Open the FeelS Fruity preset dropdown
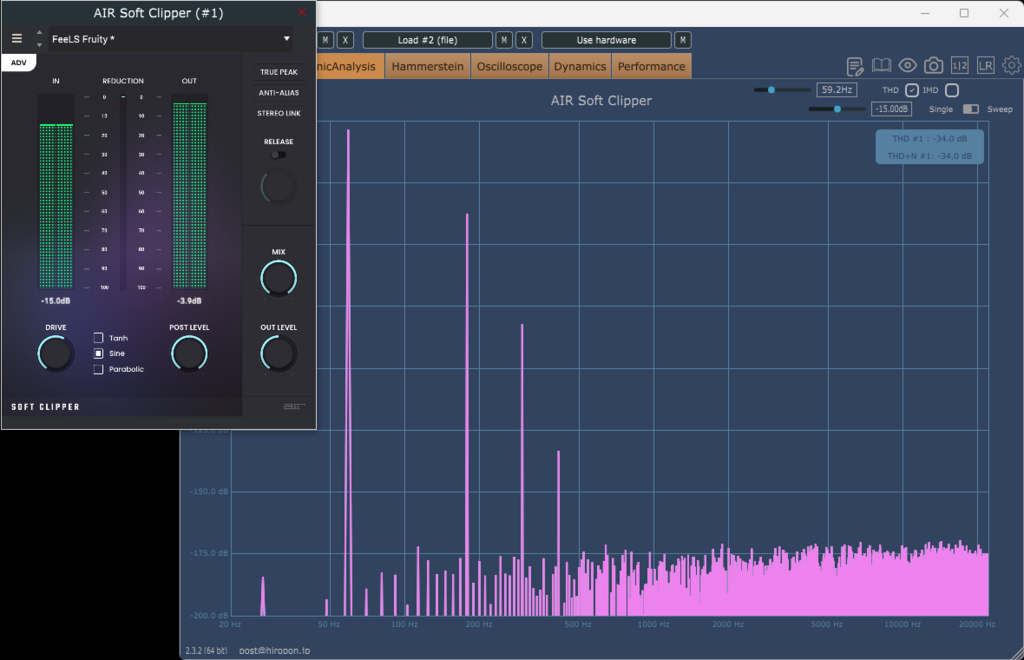This screenshot has height=660, width=1024. [170, 39]
